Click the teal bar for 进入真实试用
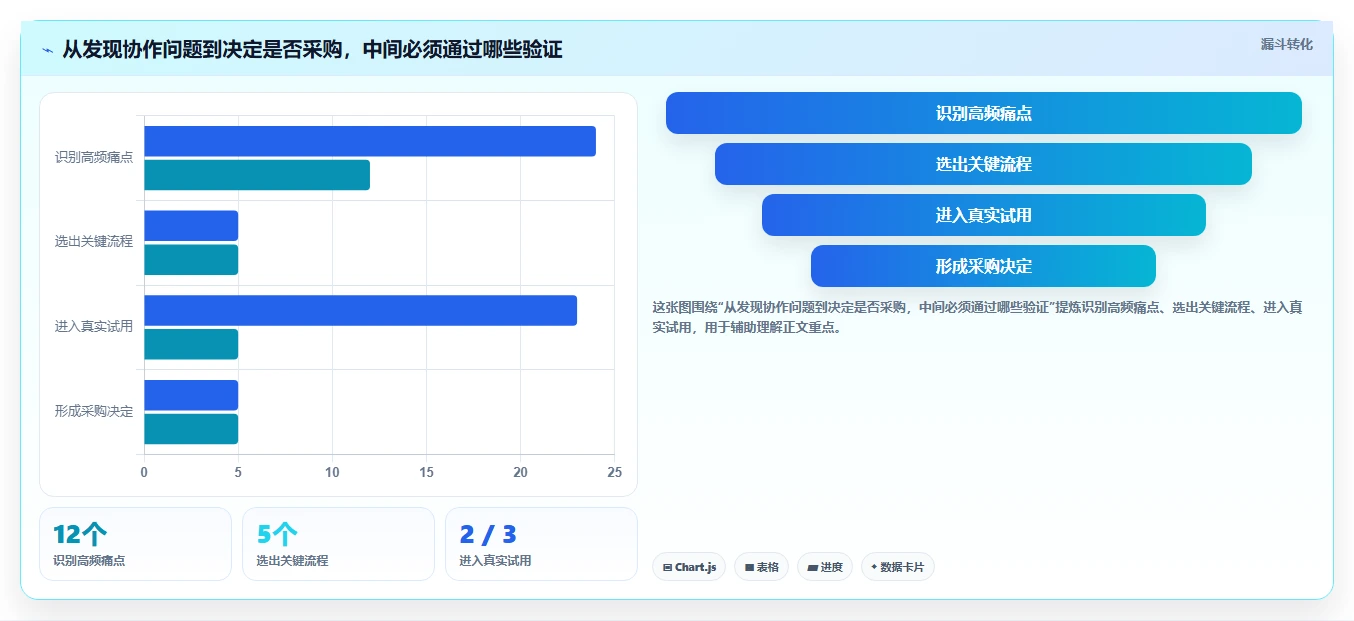Screen dimensions: 1354x621 pos(191,344)
